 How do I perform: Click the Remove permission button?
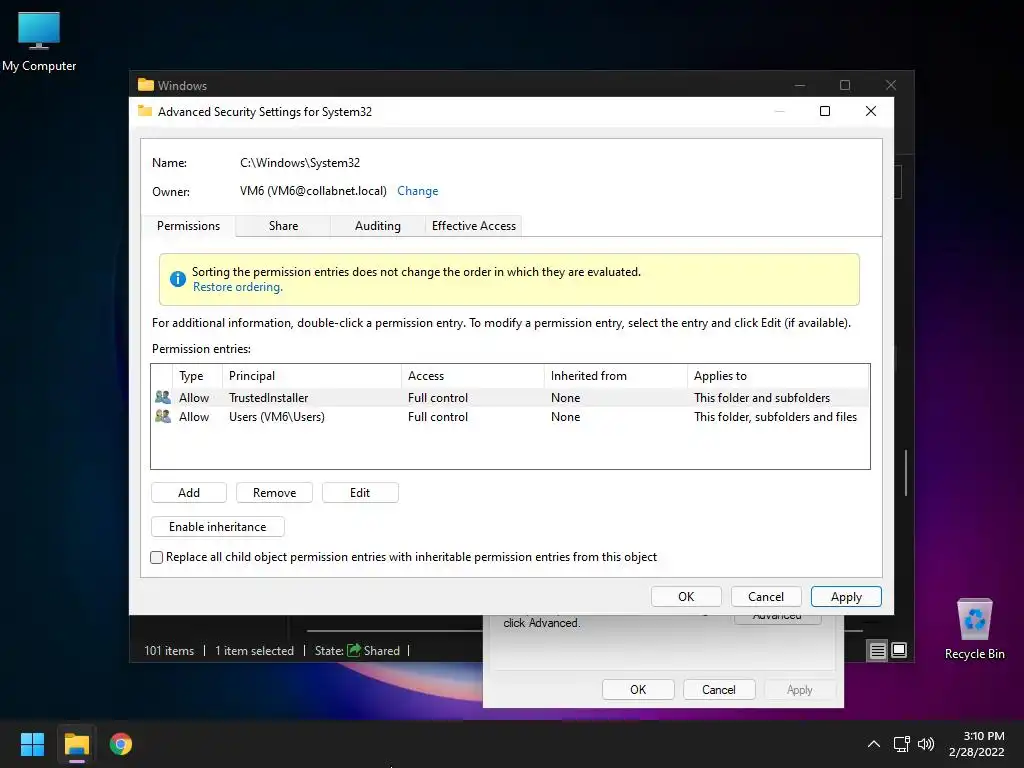tap(274, 492)
